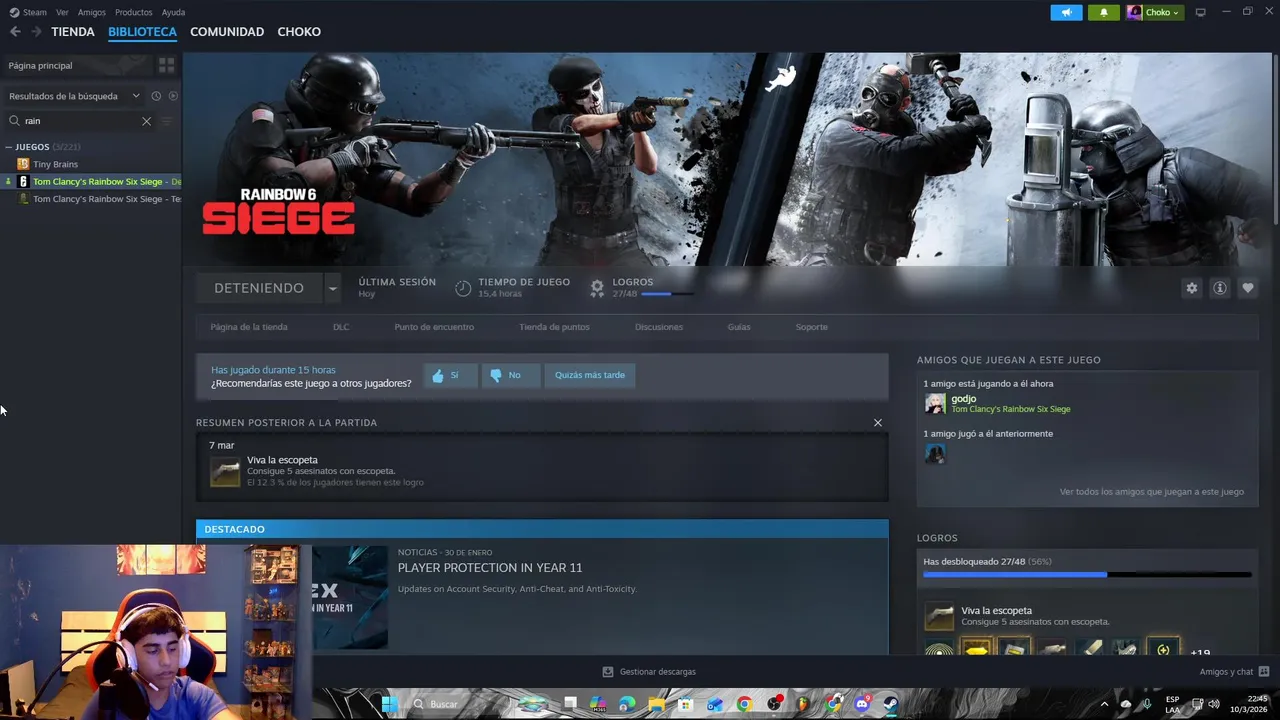Go to TIENDA section
This screenshot has width=1280, height=720.
[73, 32]
